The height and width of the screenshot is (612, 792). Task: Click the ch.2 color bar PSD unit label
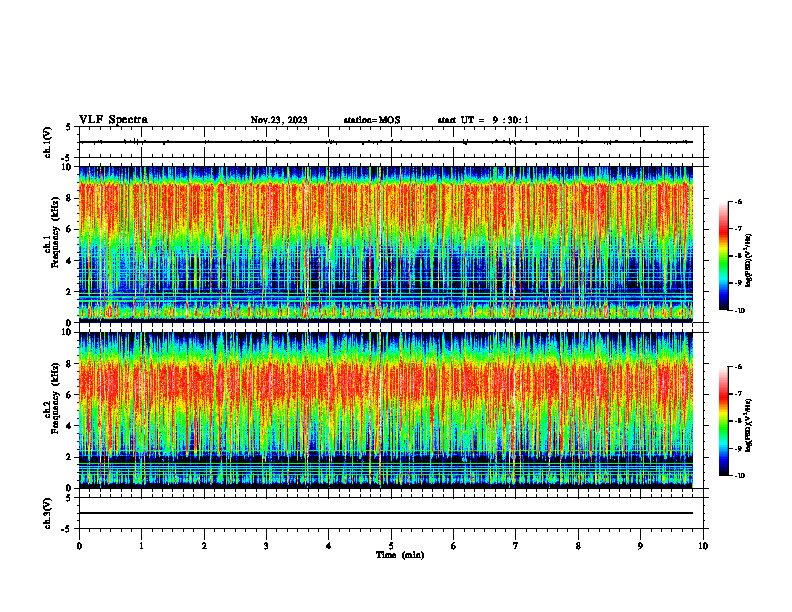[749, 425]
